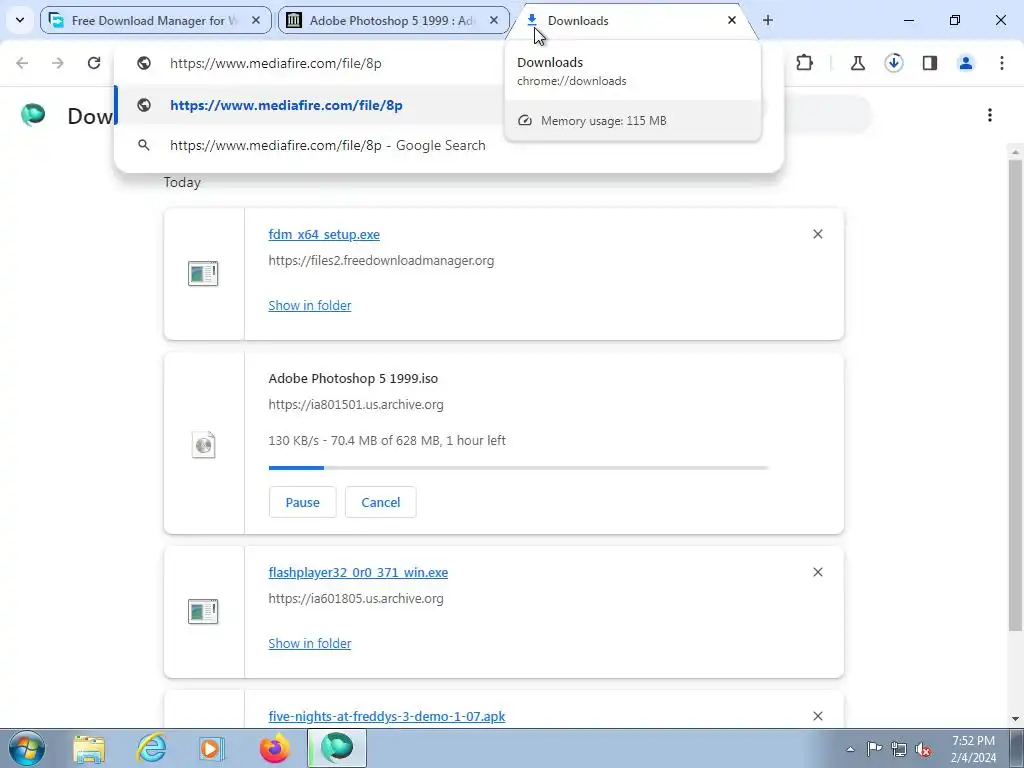Close the Downloads tab

(732, 20)
